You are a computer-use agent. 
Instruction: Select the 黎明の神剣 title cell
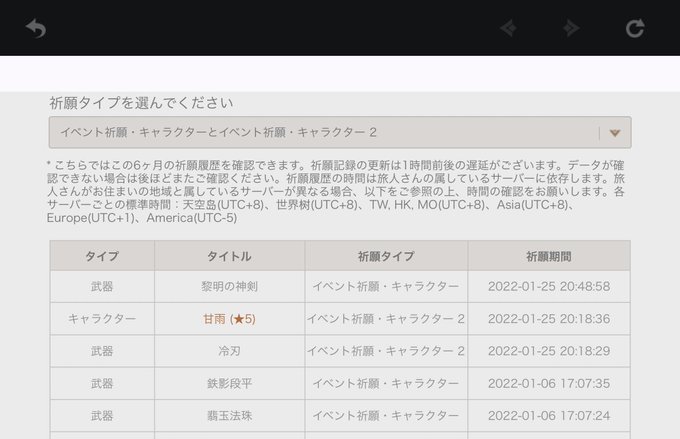(229, 286)
